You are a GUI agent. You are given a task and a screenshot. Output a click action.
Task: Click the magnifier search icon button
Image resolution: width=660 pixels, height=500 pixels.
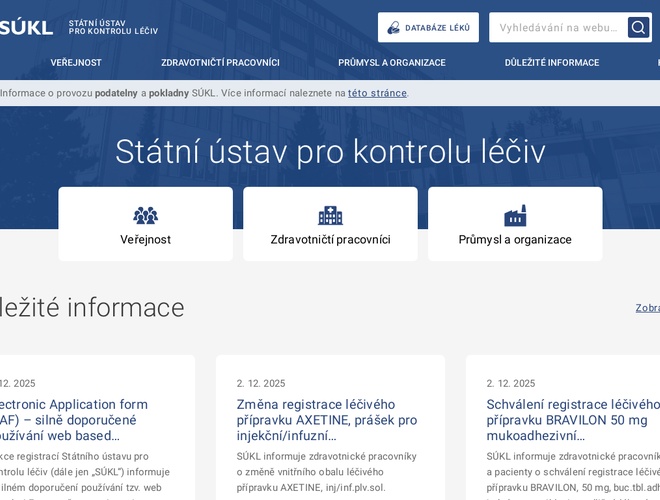638,27
